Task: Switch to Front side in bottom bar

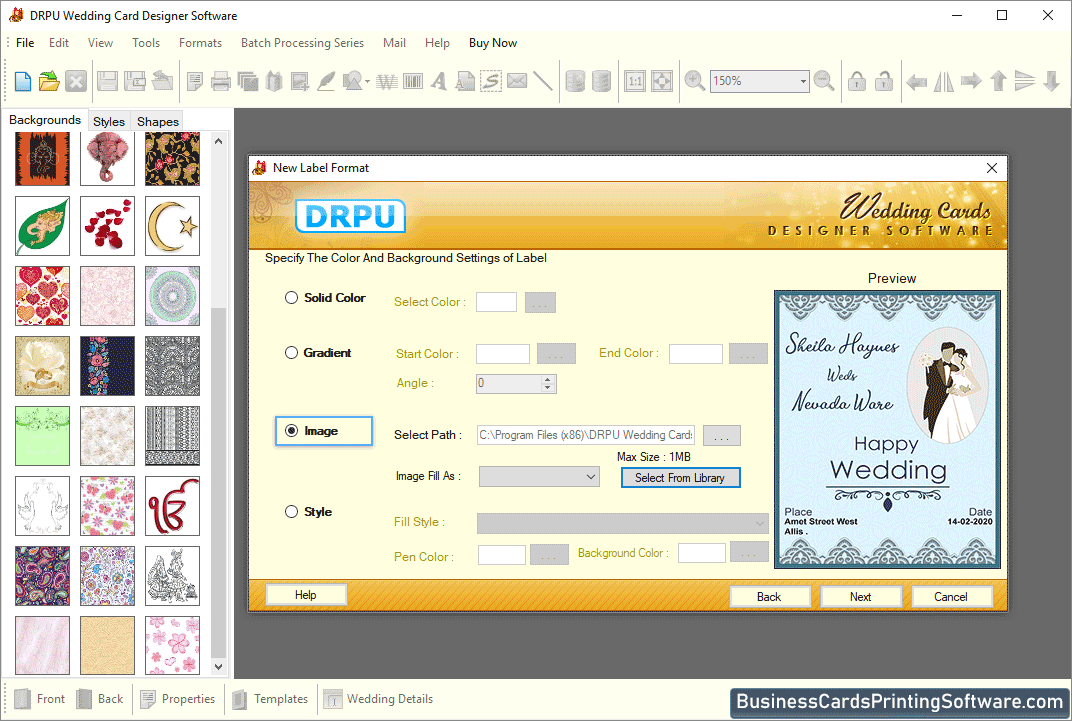Action: tap(40, 699)
